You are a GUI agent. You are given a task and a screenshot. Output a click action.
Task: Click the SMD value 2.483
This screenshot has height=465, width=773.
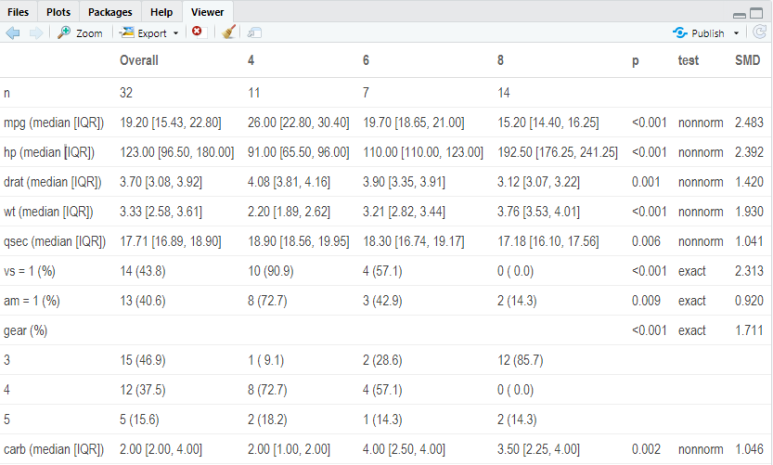click(749, 122)
